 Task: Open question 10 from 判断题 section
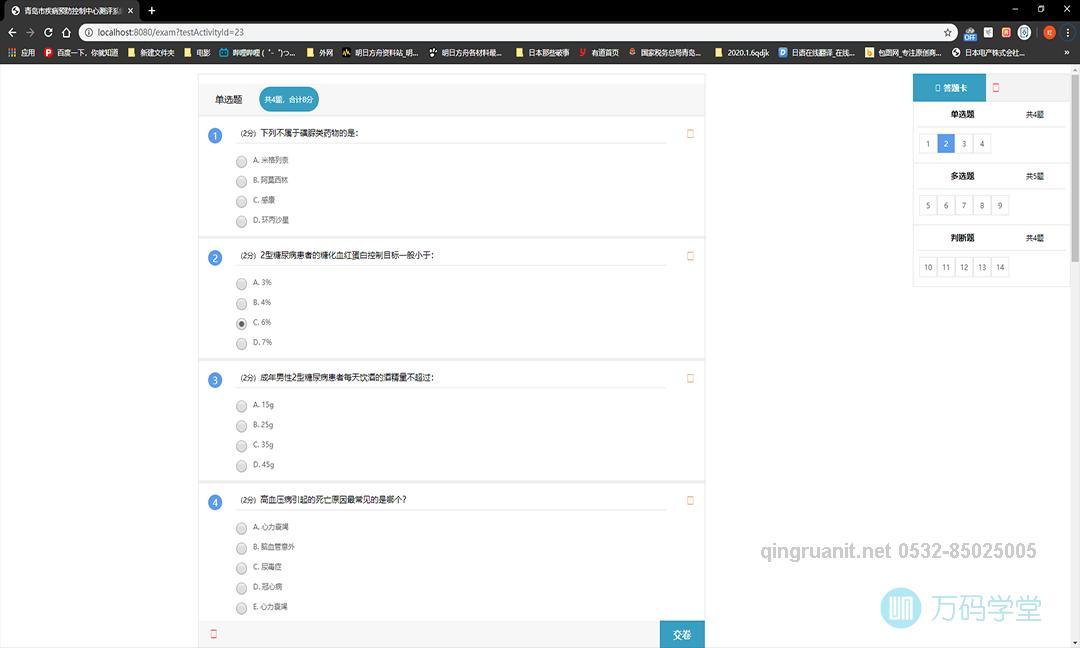(x=927, y=266)
